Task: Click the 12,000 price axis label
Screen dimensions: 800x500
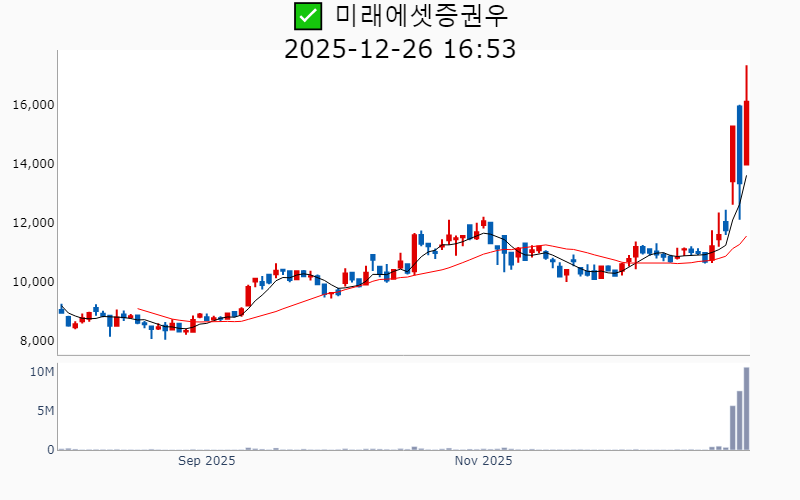Action: point(33,223)
